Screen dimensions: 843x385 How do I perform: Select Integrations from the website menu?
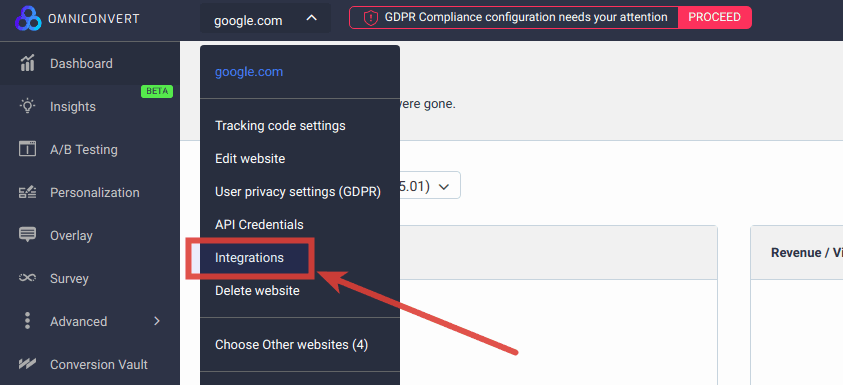click(x=249, y=258)
